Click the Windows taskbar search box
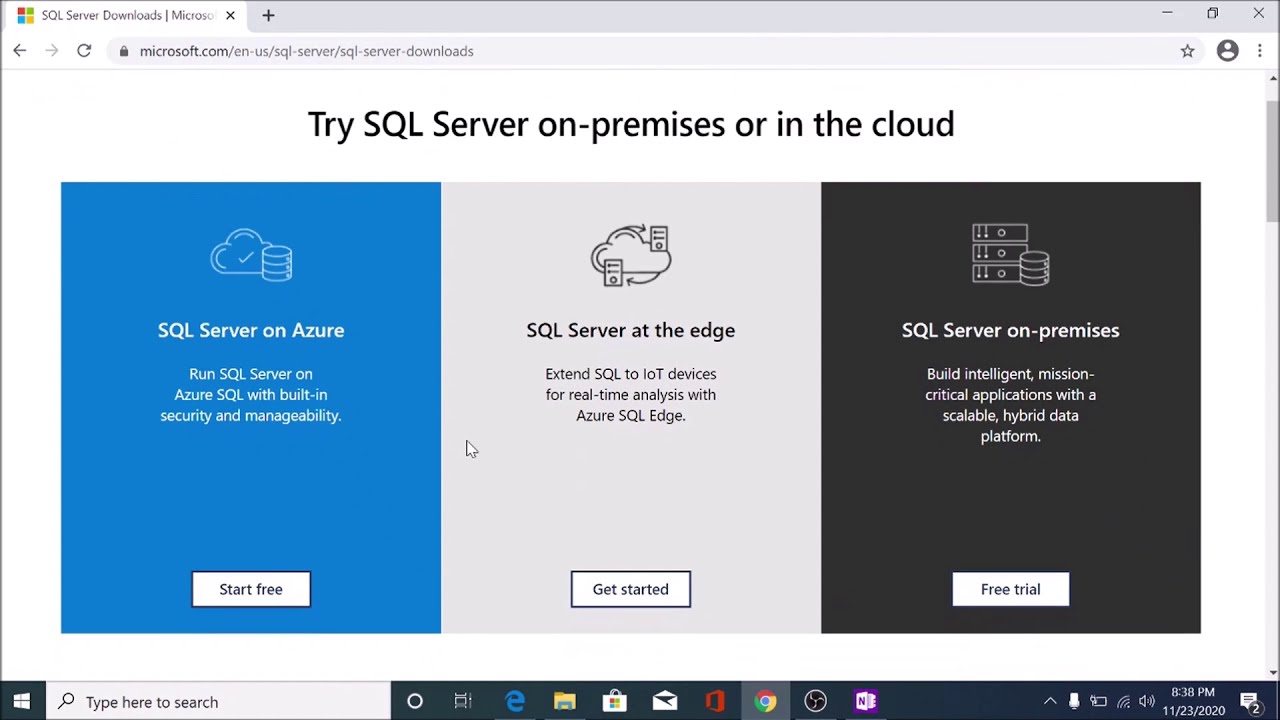Image resolution: width=1280 pixels, height=720 pixels. tap(218, 701)
